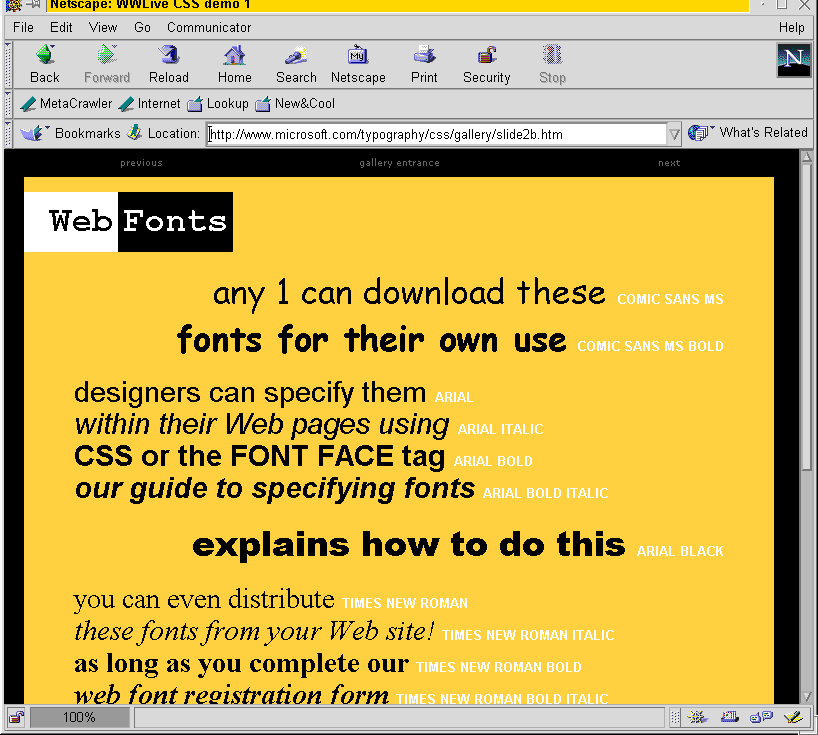Image resolution: width=818 pixels, height=735 pixels.
Task: Open Newsgroups from the component bar
Action: [761, 718]
